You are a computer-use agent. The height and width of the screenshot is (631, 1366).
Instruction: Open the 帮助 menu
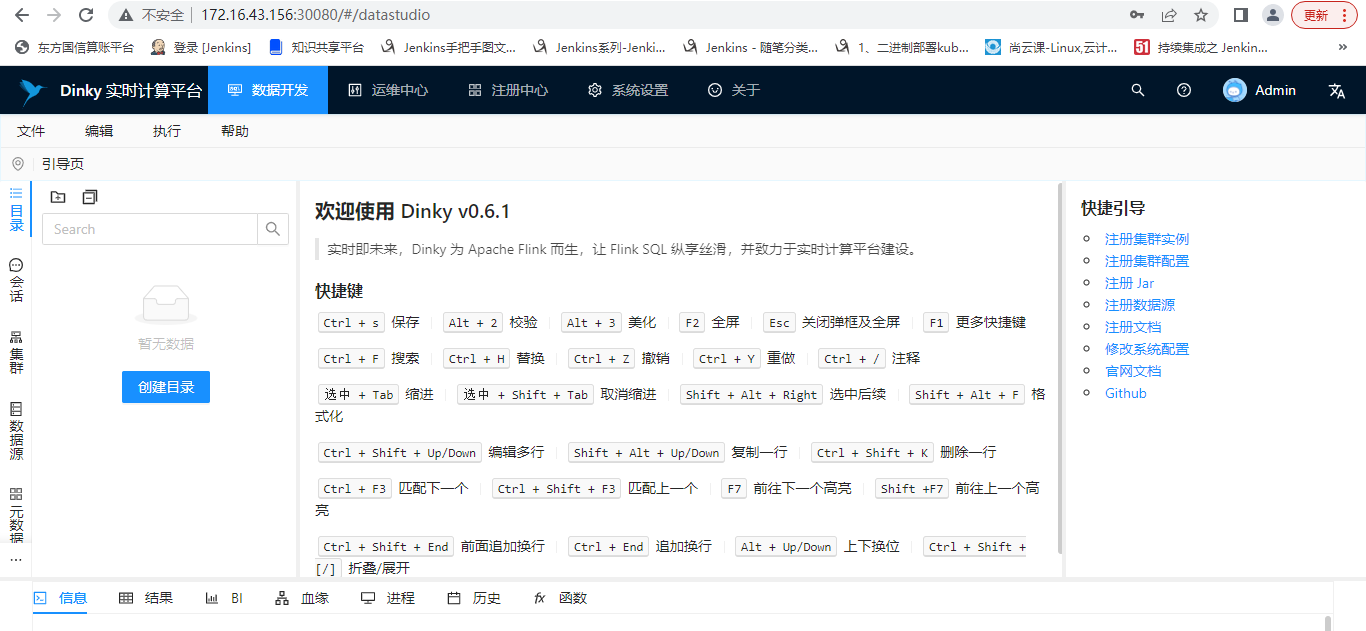pyautogui.click(x=235, y=131)
